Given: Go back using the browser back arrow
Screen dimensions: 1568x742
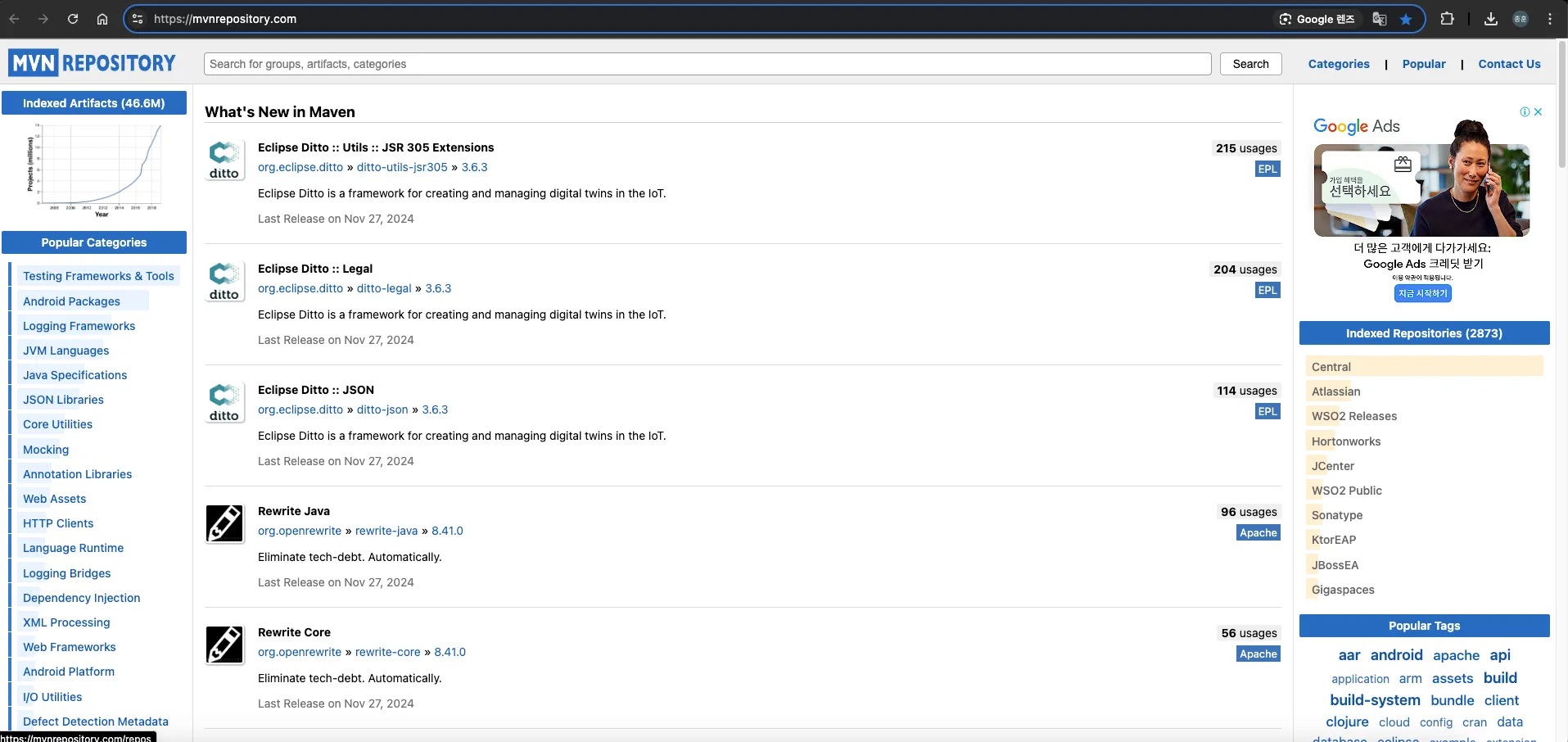Looking at the screenshot, I should pos(14,19).
